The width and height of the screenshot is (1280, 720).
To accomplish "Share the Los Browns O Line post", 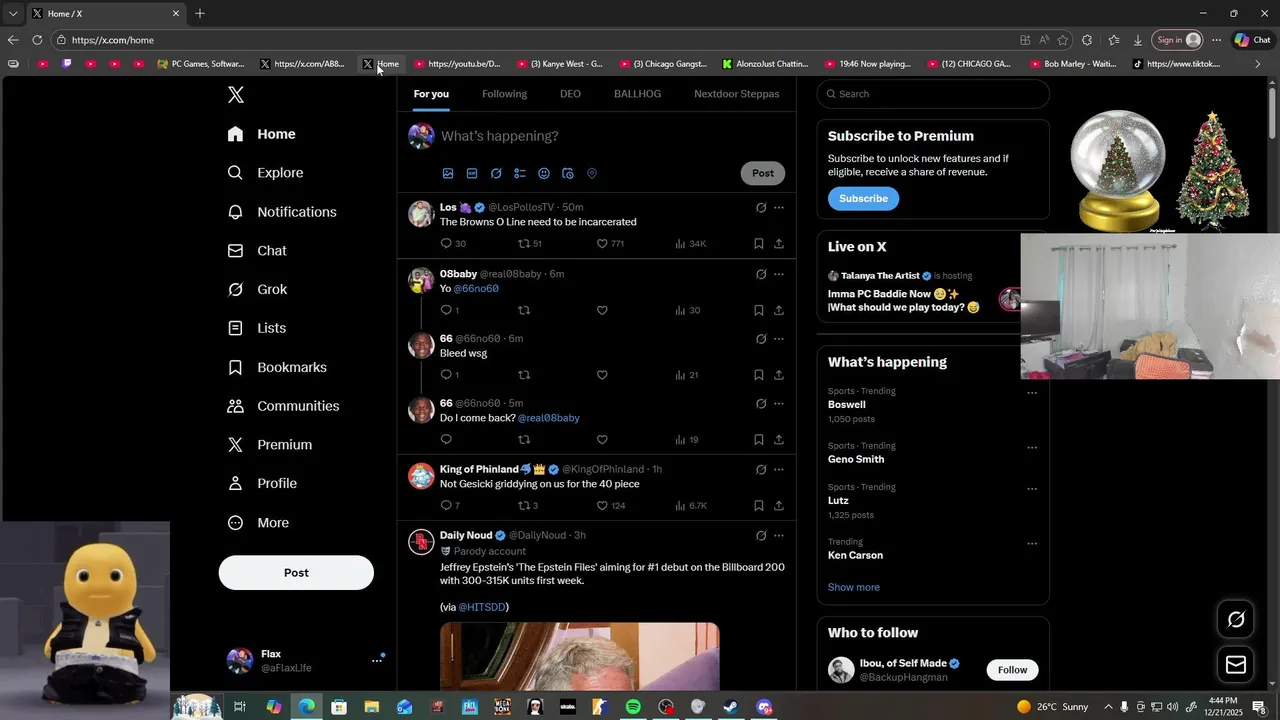I will pyautogui.click(x=779, y=244).
